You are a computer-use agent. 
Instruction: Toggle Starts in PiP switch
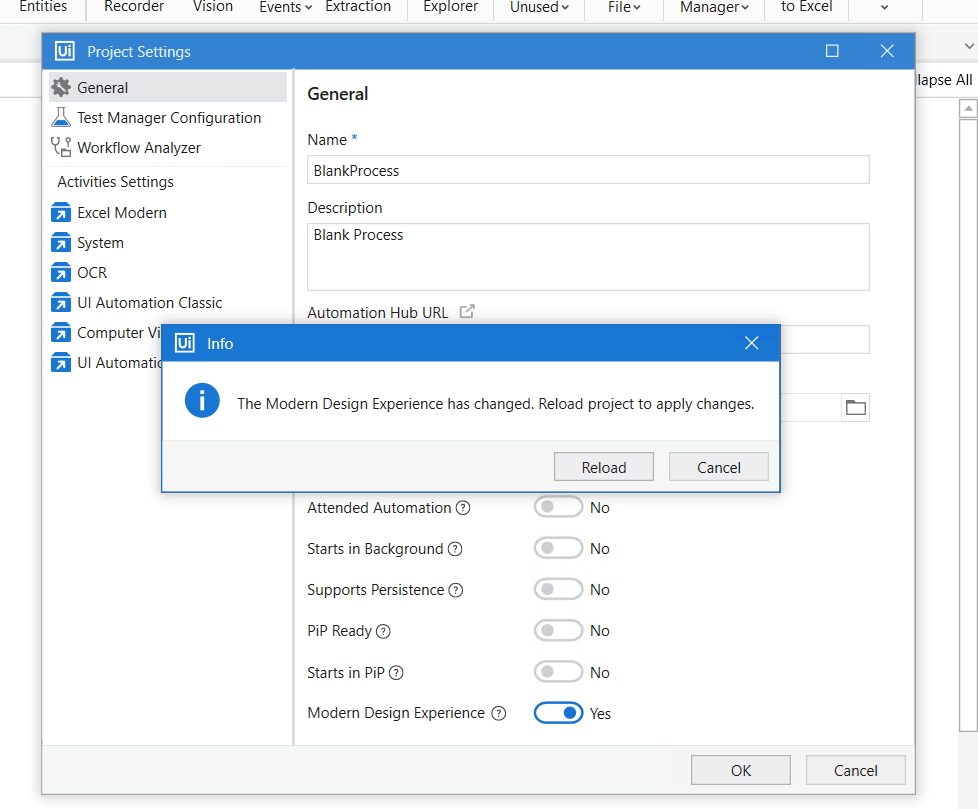pos(558,672)
